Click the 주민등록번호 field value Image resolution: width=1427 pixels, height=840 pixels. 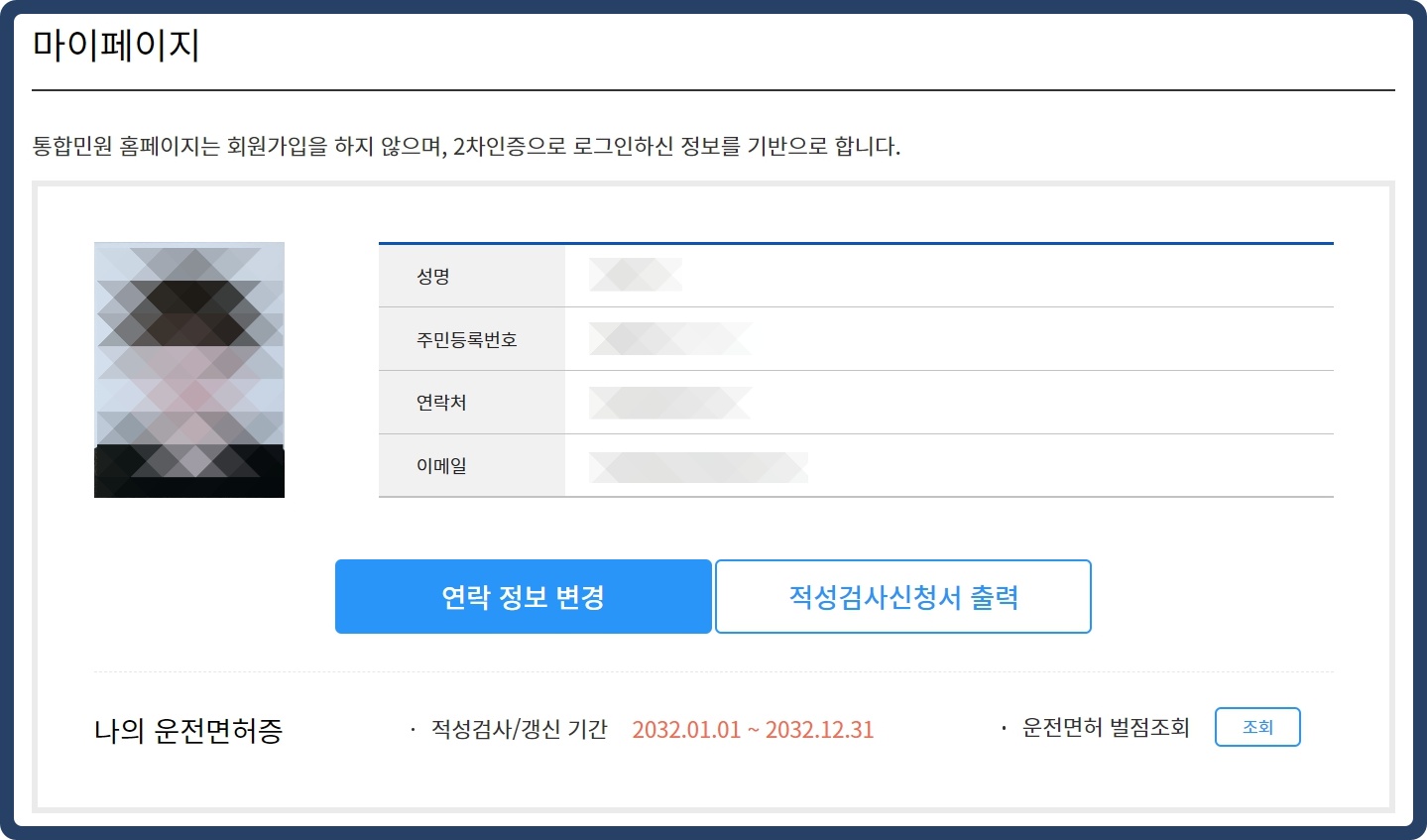669,338
